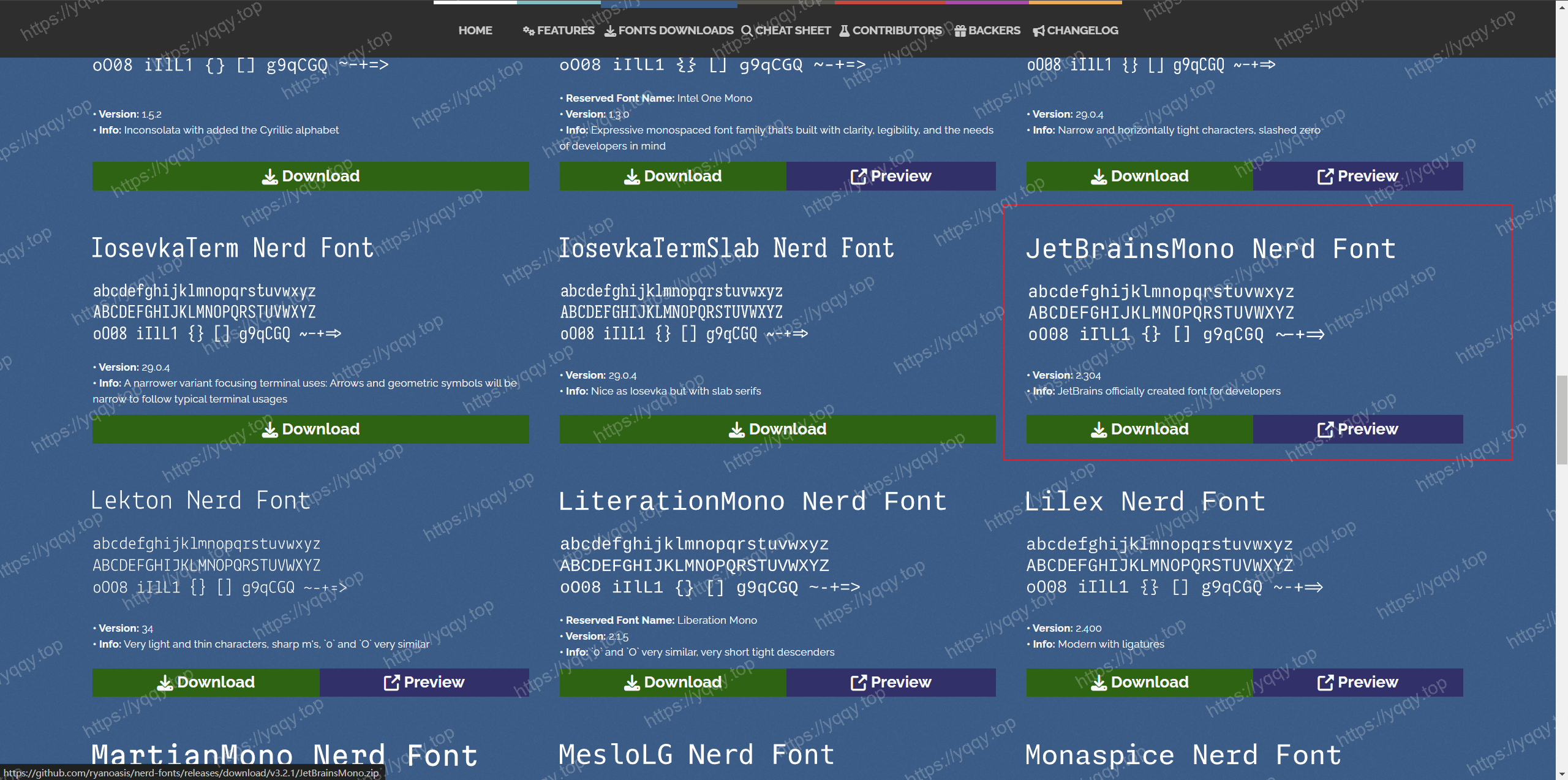This screenshot has width=1568, height=780.
Task: Click download arrow icon on IosevkaTerm button
Action: pos(269,430)
